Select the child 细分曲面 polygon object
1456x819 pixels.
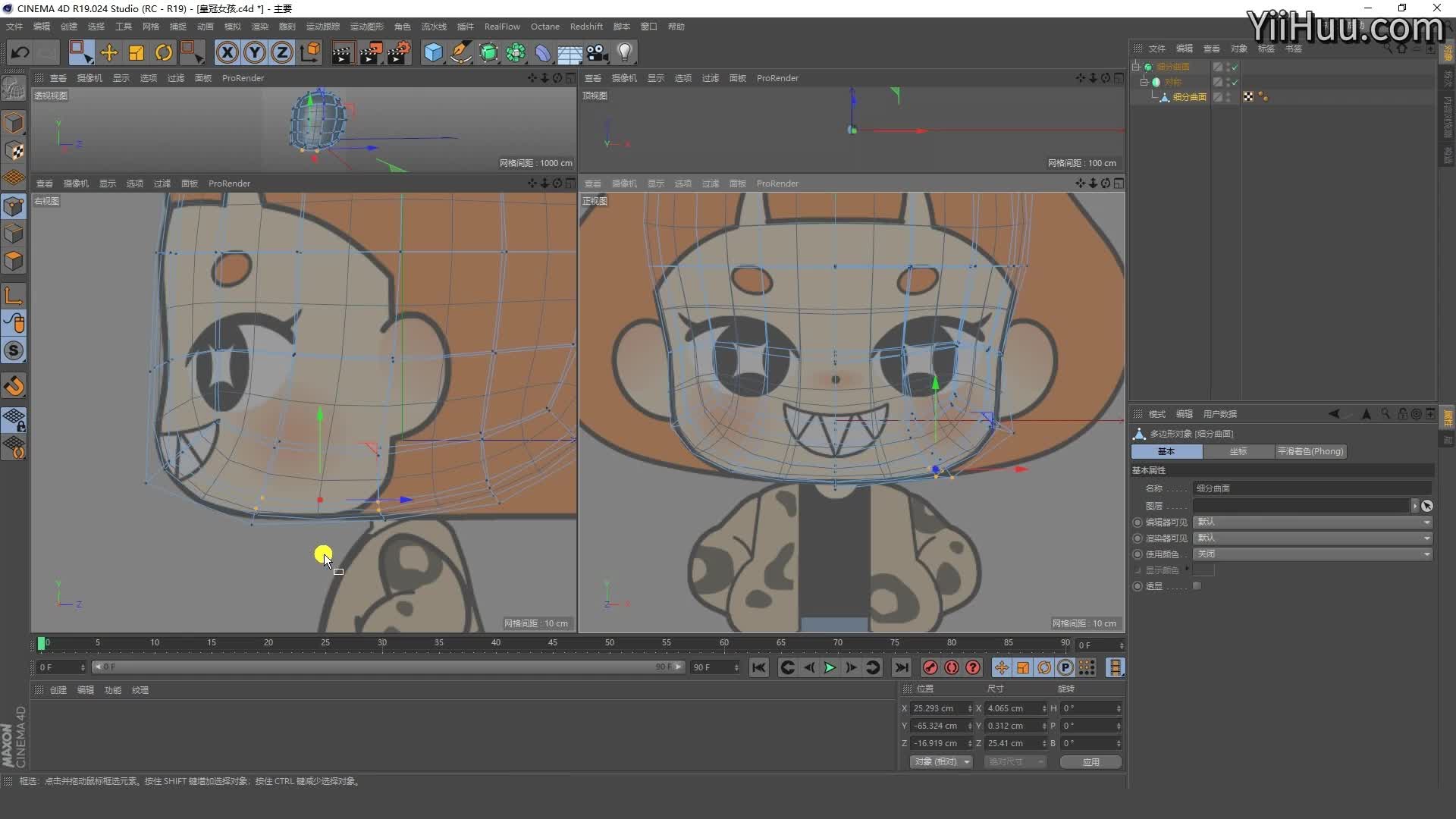(x=1189, y=97)
